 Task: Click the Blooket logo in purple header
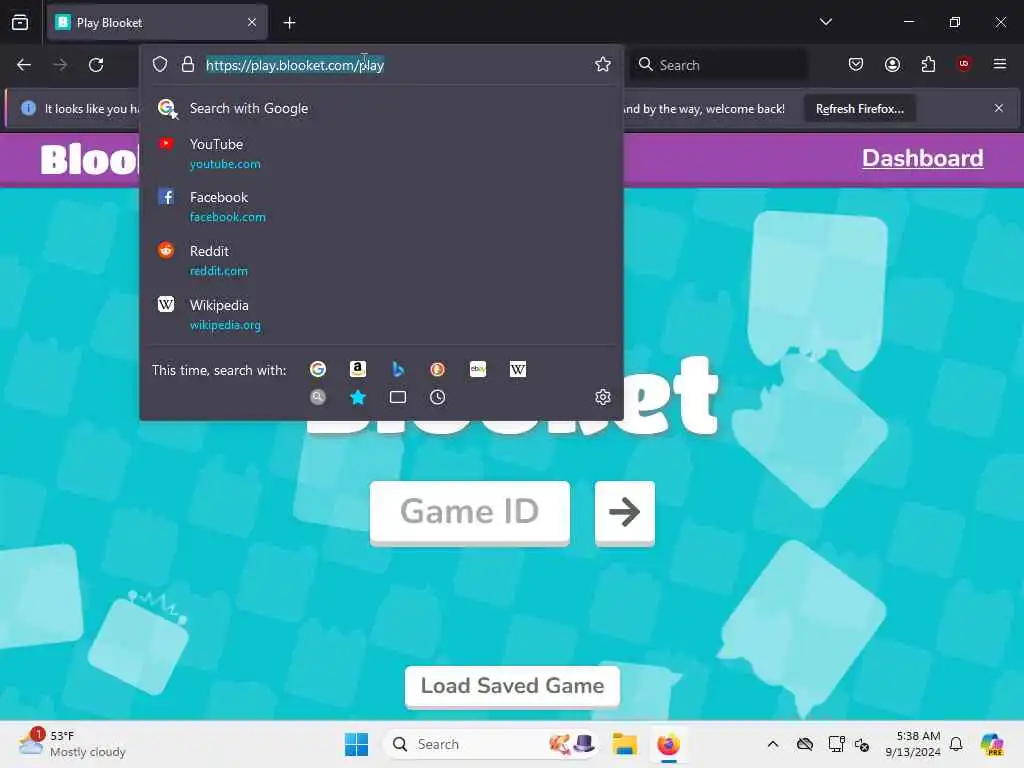[89, 159]
